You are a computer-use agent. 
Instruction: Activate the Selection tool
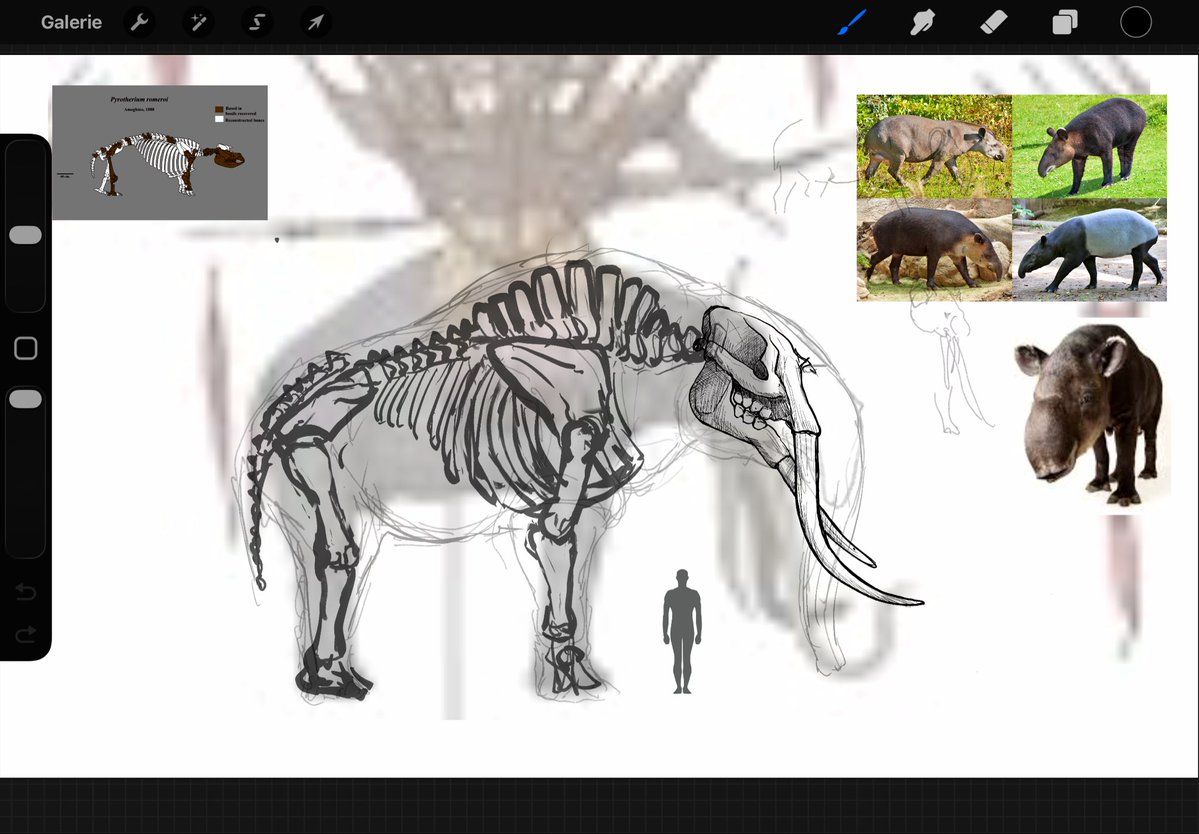click(256, 21)
